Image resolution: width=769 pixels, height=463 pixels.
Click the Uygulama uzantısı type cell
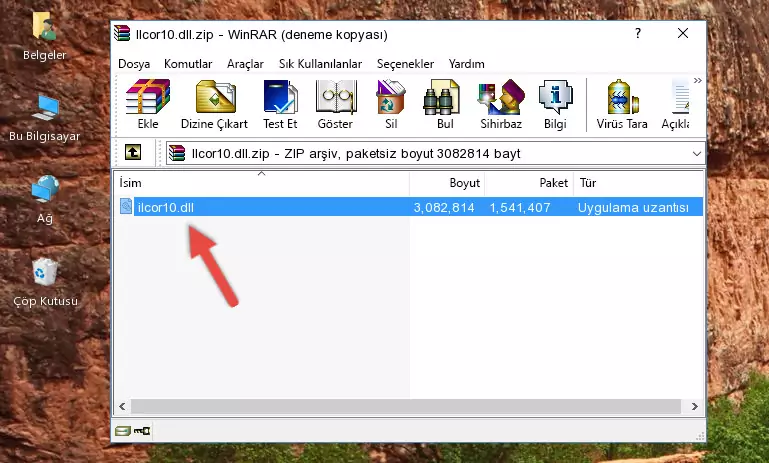click(x=633, y=207)
